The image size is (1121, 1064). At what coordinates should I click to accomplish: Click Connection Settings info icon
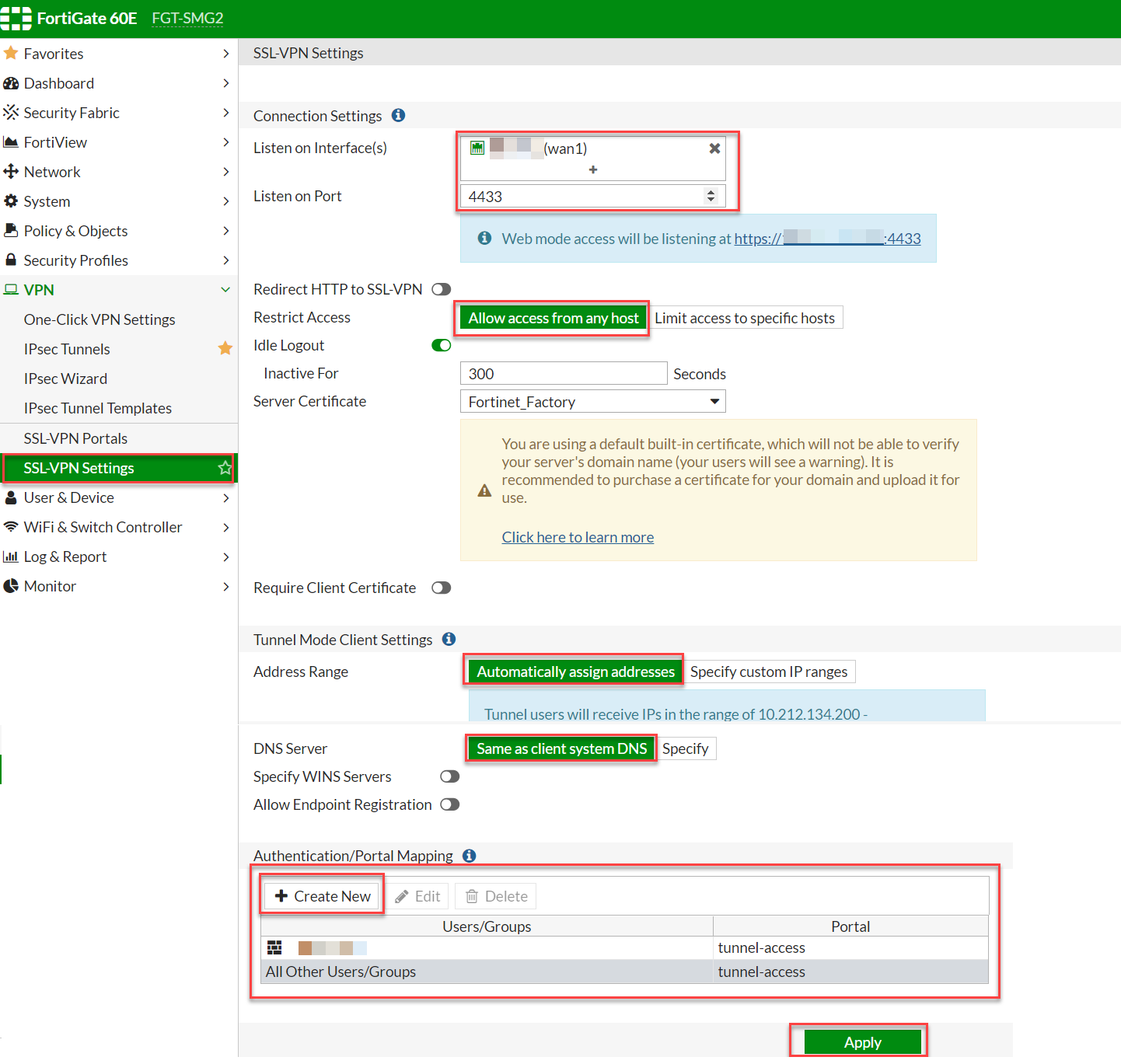click(x=398, y=115)
